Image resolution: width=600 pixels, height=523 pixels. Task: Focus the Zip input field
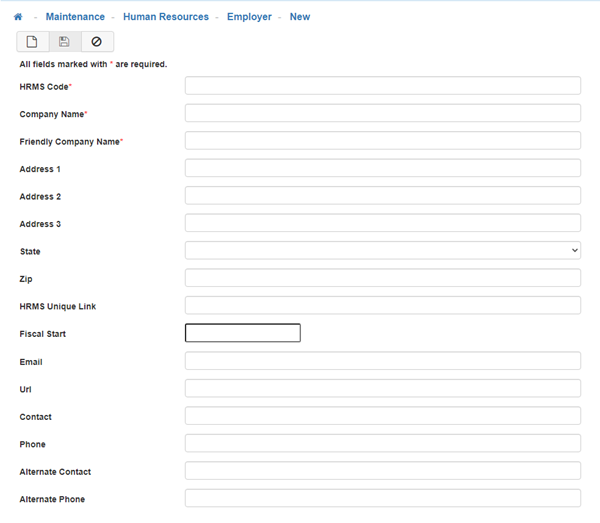coord(382,278)
